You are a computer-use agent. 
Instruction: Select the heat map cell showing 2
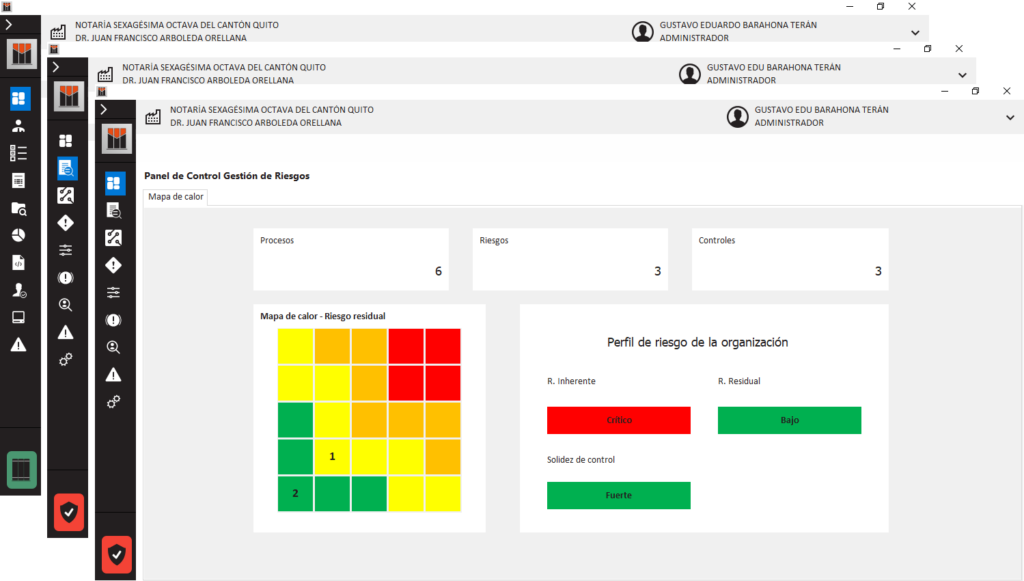(x=295, y=494)
